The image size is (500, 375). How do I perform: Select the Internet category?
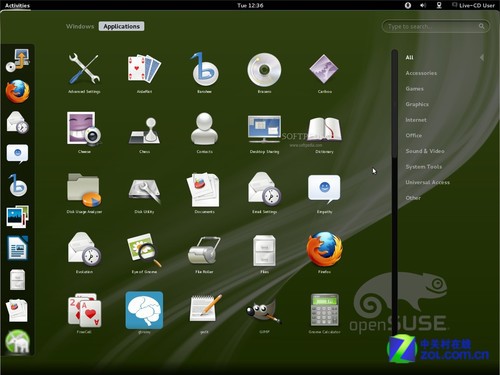pos(416,120)
